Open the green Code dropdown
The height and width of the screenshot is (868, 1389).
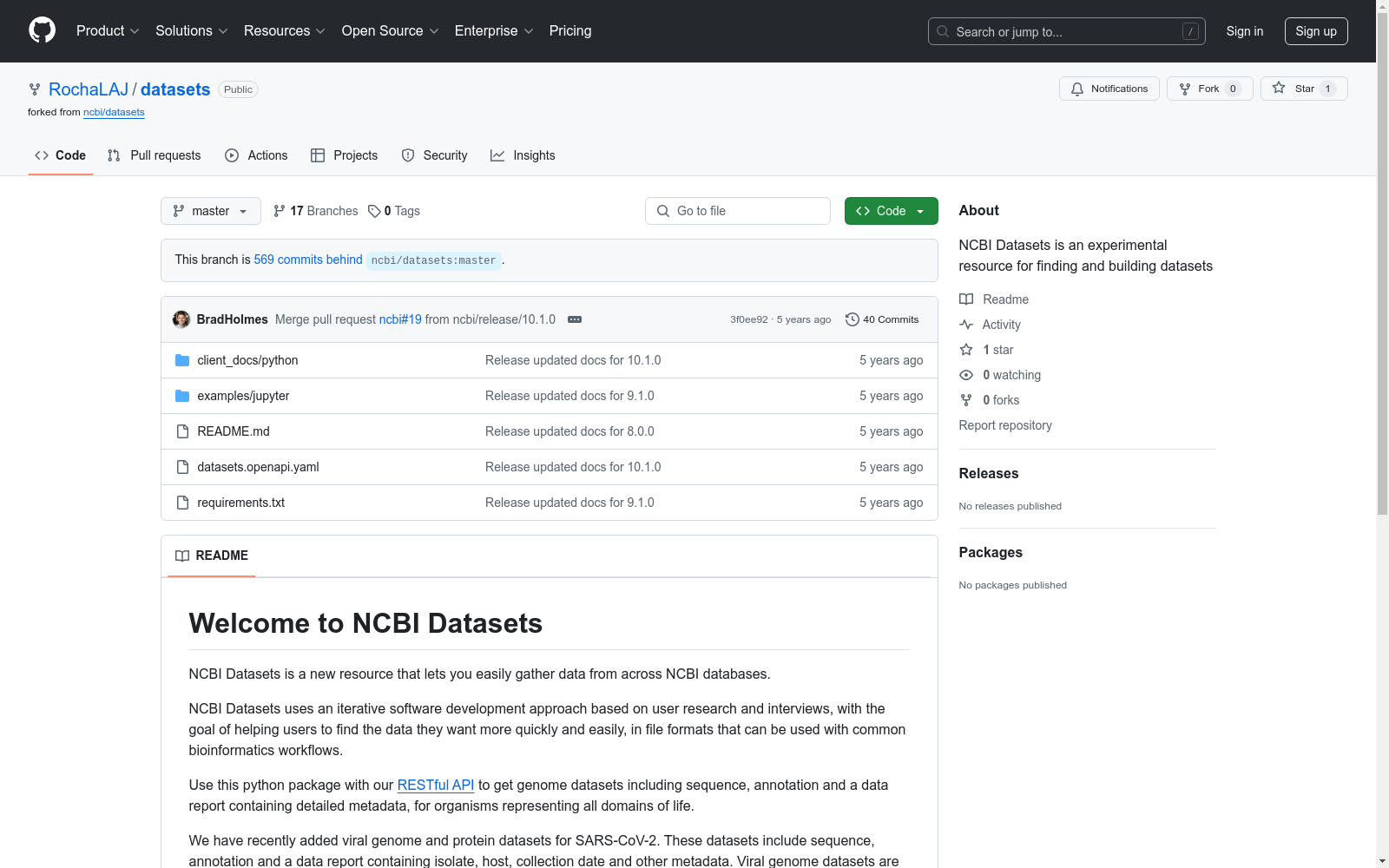coord(892,211)
